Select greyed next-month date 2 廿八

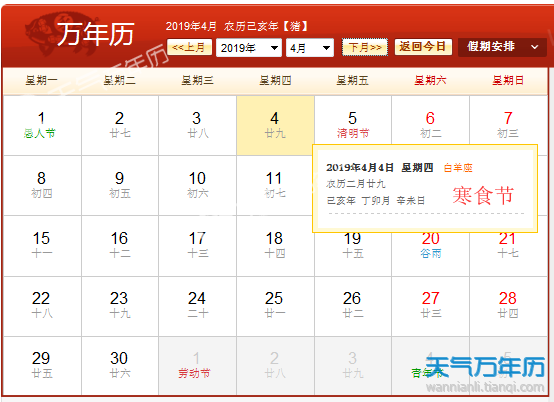(275, 366)
